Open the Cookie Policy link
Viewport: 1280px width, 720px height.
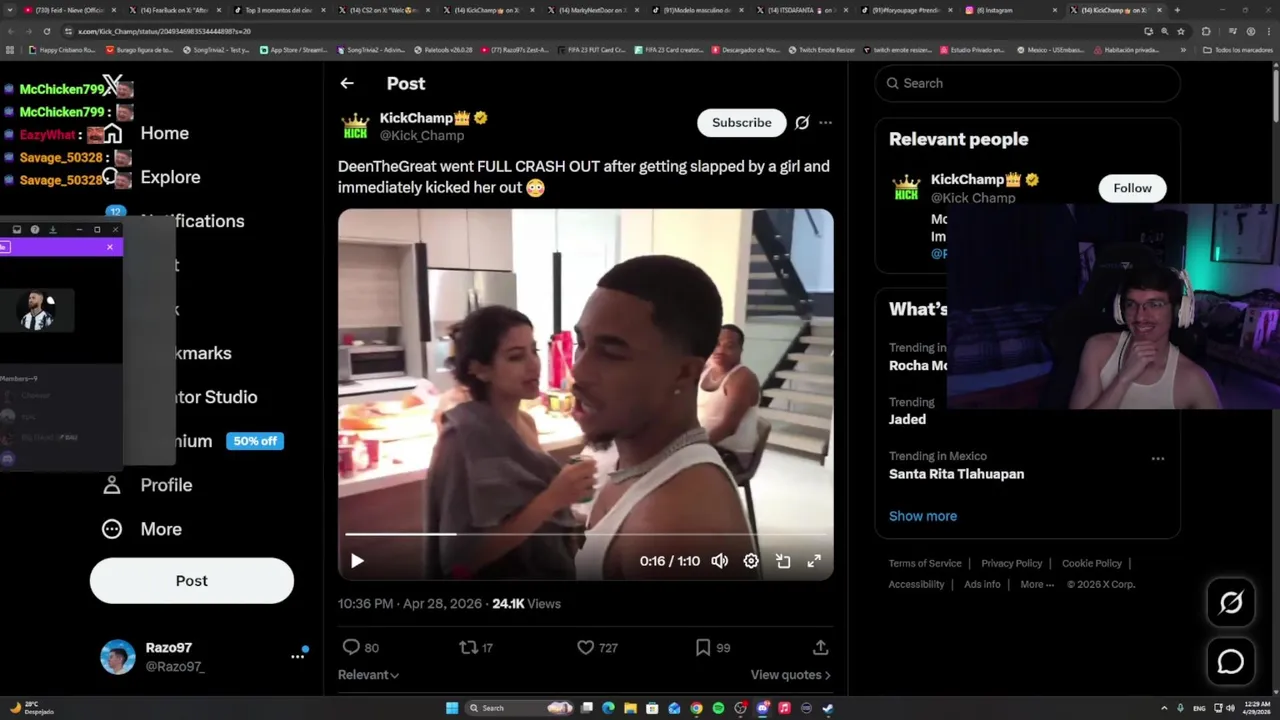(1091, 563)
